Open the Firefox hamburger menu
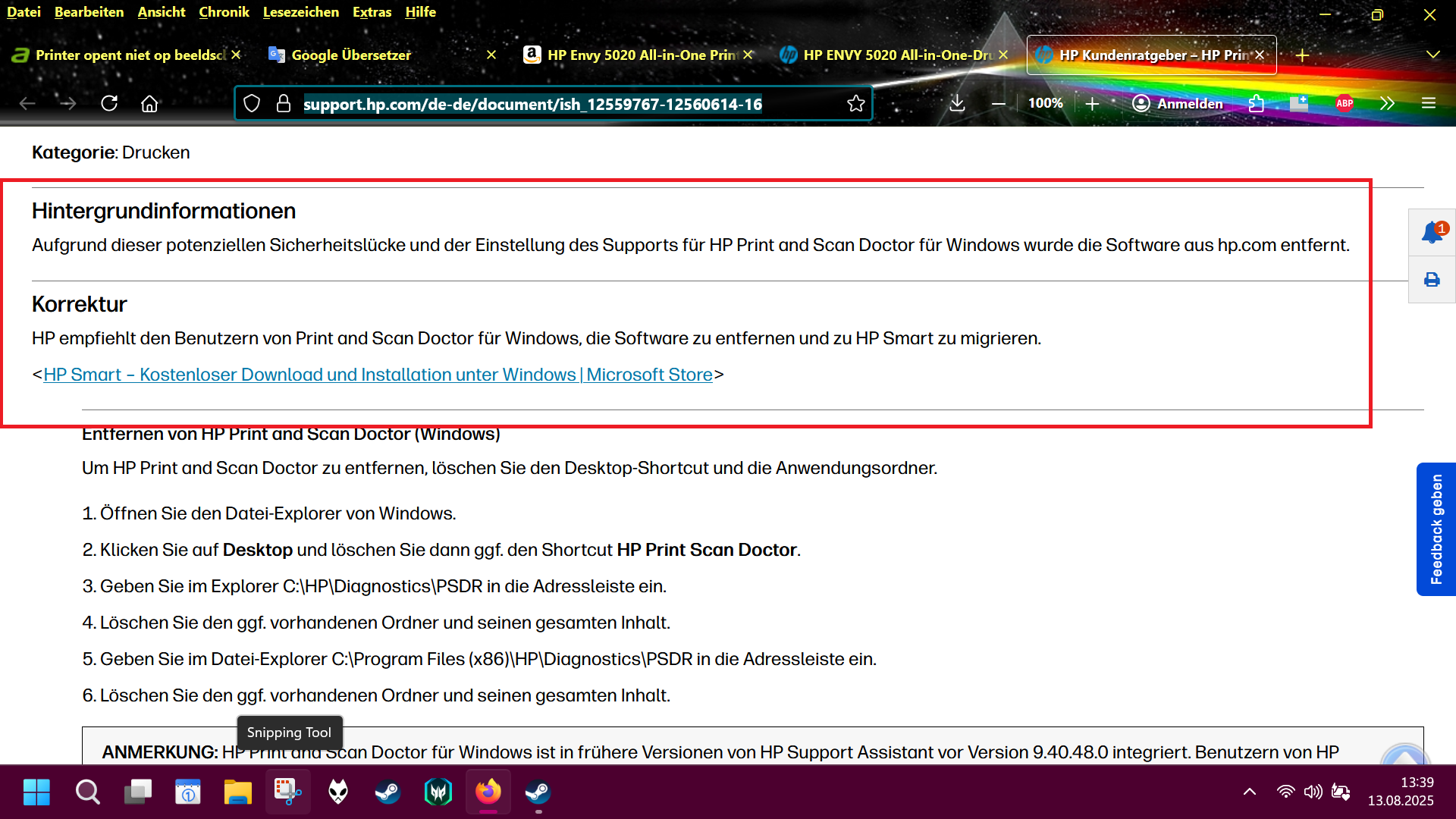Image resolution: width=1456 pixels, height=819 pixels. tap(1429, 103)
